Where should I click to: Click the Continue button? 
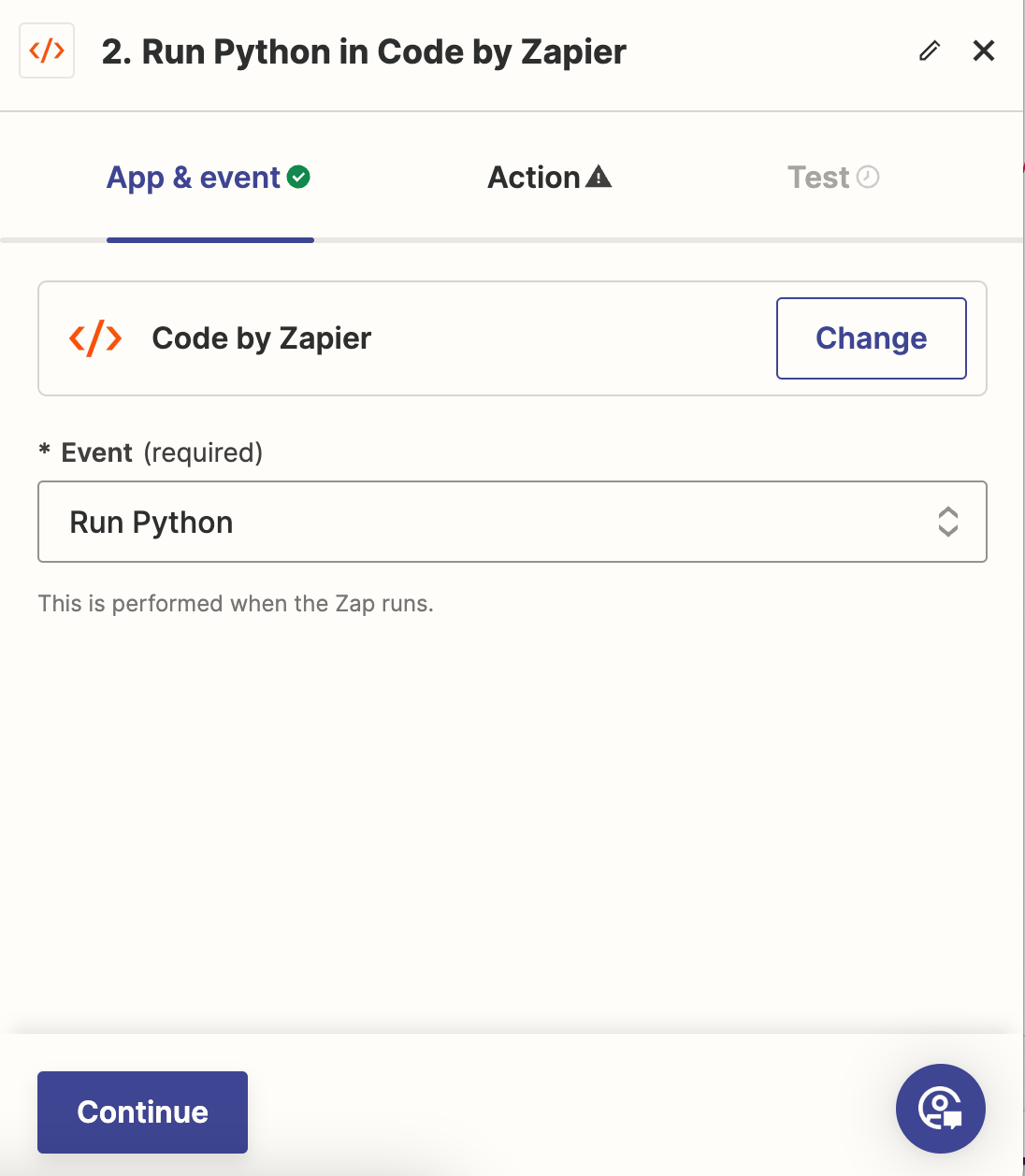pyautogui.click(x=142, y=1111)
